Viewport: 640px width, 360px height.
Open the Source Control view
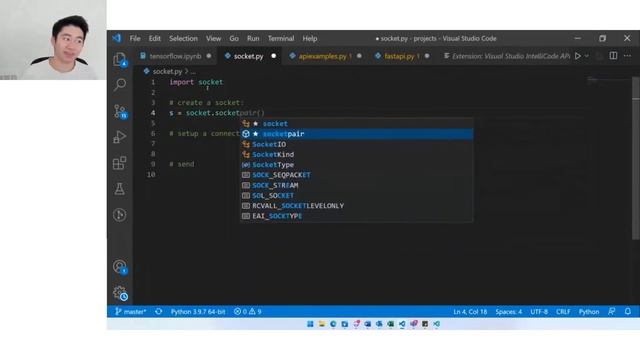pyautogui.click(x=120, y=111)
